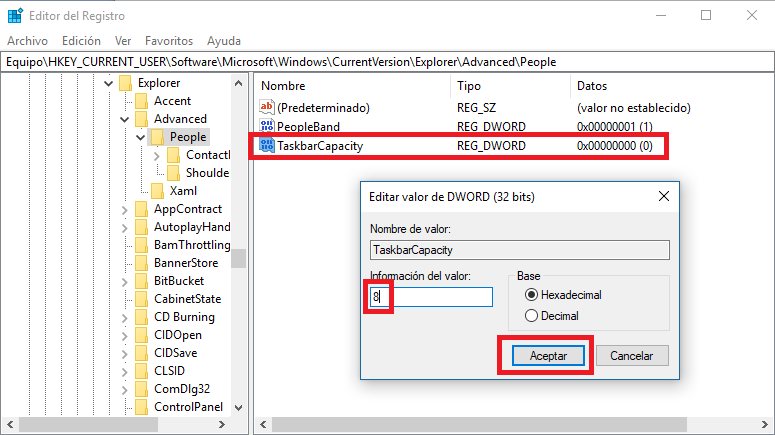Collapse the People tree node

(140, 137)
